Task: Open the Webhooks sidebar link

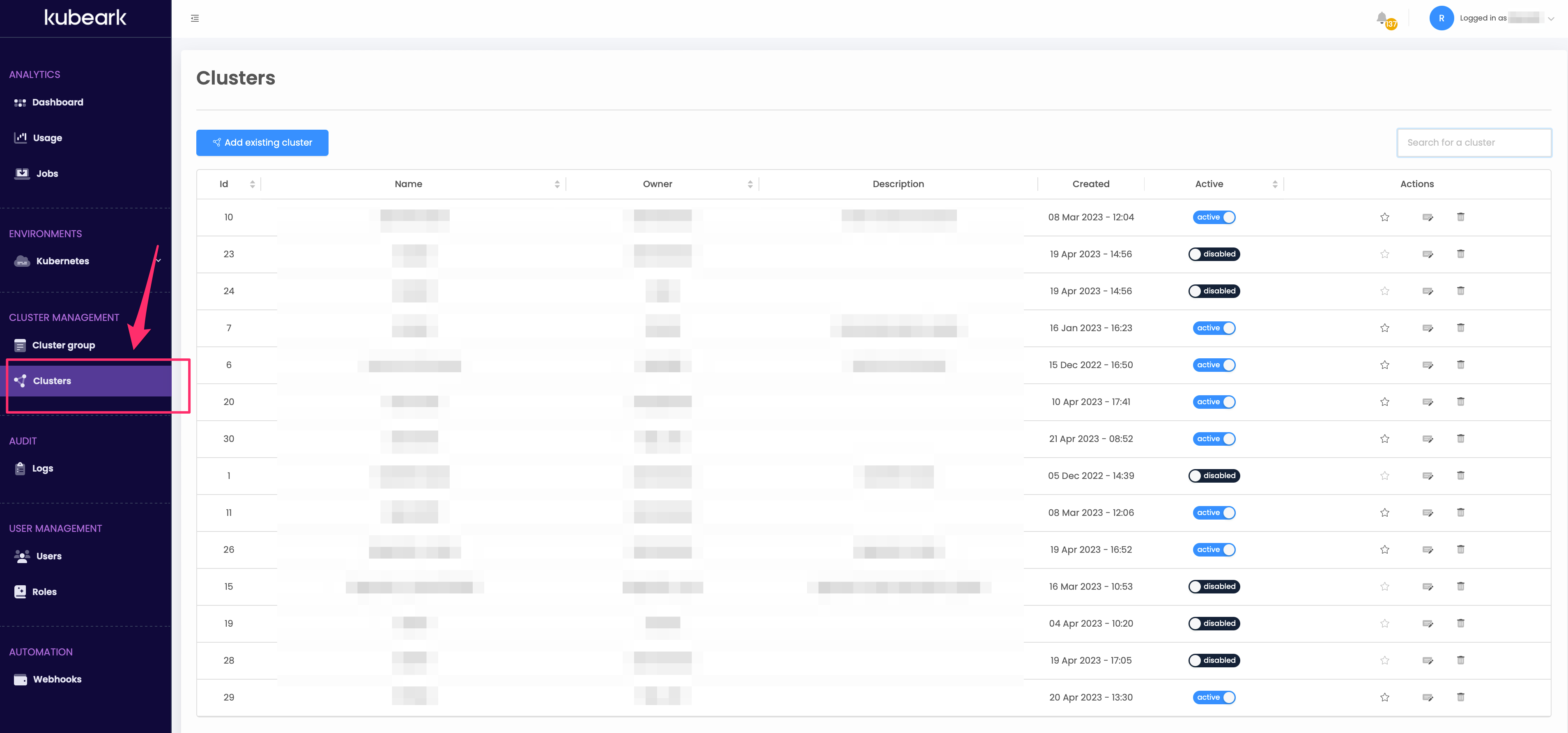Action: coord(57,679)
